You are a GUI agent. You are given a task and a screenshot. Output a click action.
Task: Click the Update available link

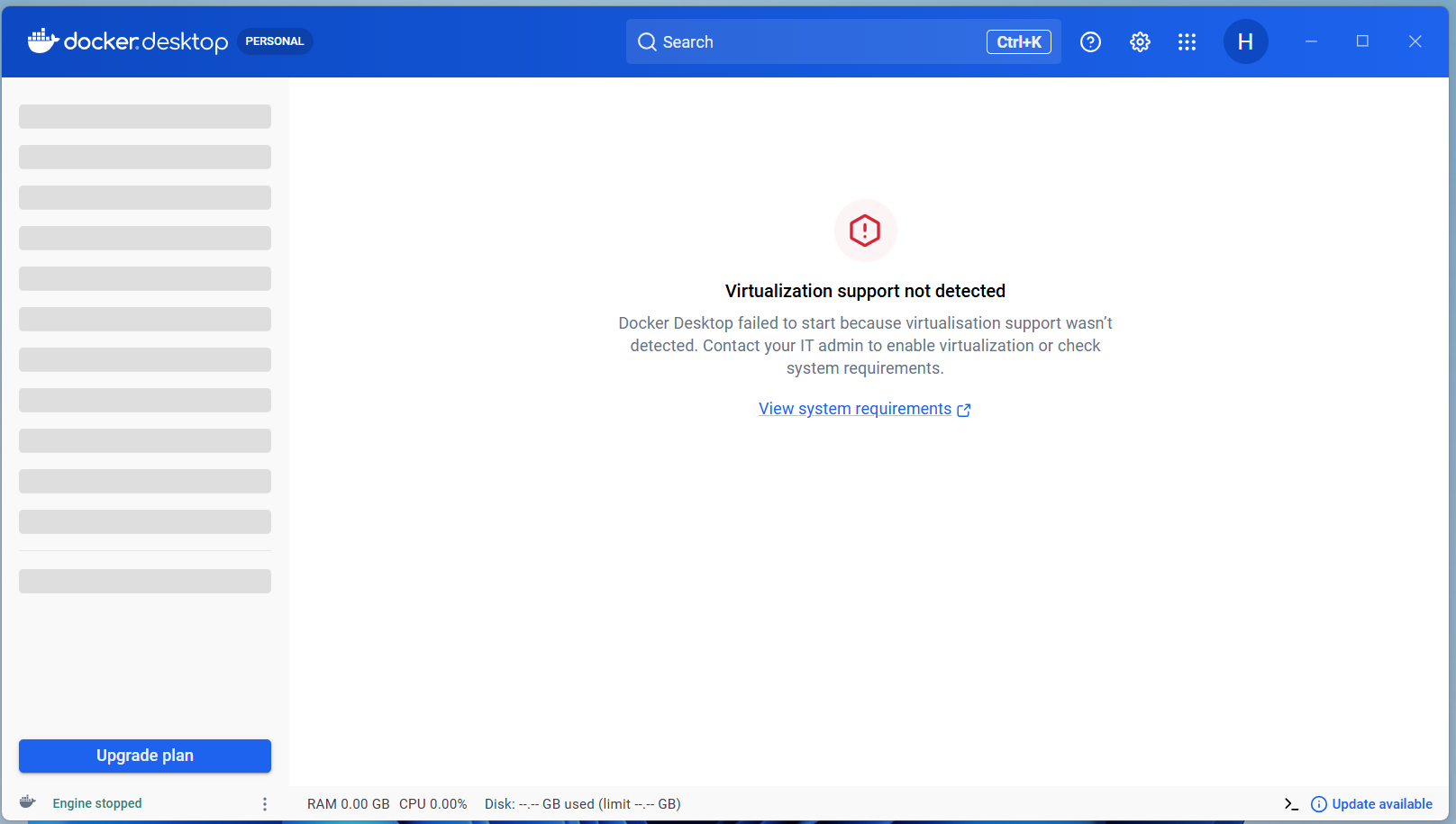point(1382,804)
